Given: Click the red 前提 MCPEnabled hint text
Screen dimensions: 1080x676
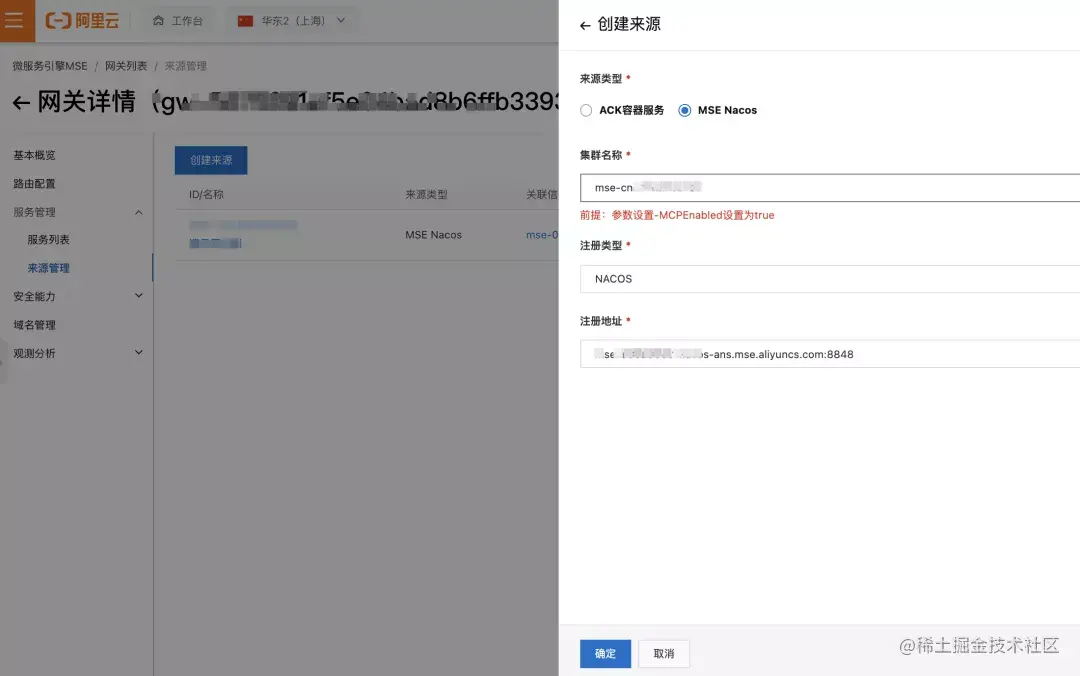Looking at the screenshot, I should click(x=677, y=215).
